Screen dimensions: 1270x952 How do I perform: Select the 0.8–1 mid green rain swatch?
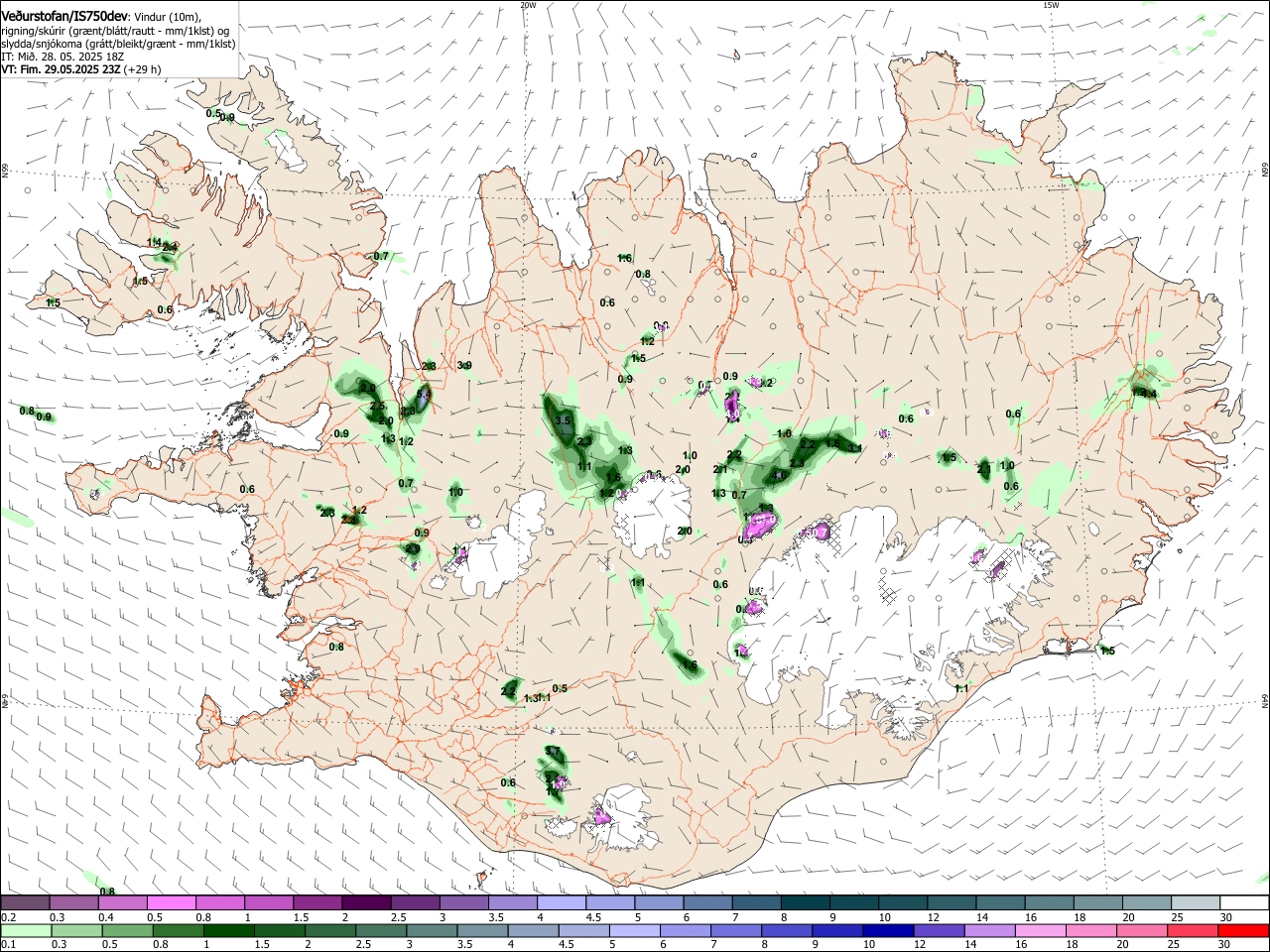pyautogui.click(x=178, y=930)
